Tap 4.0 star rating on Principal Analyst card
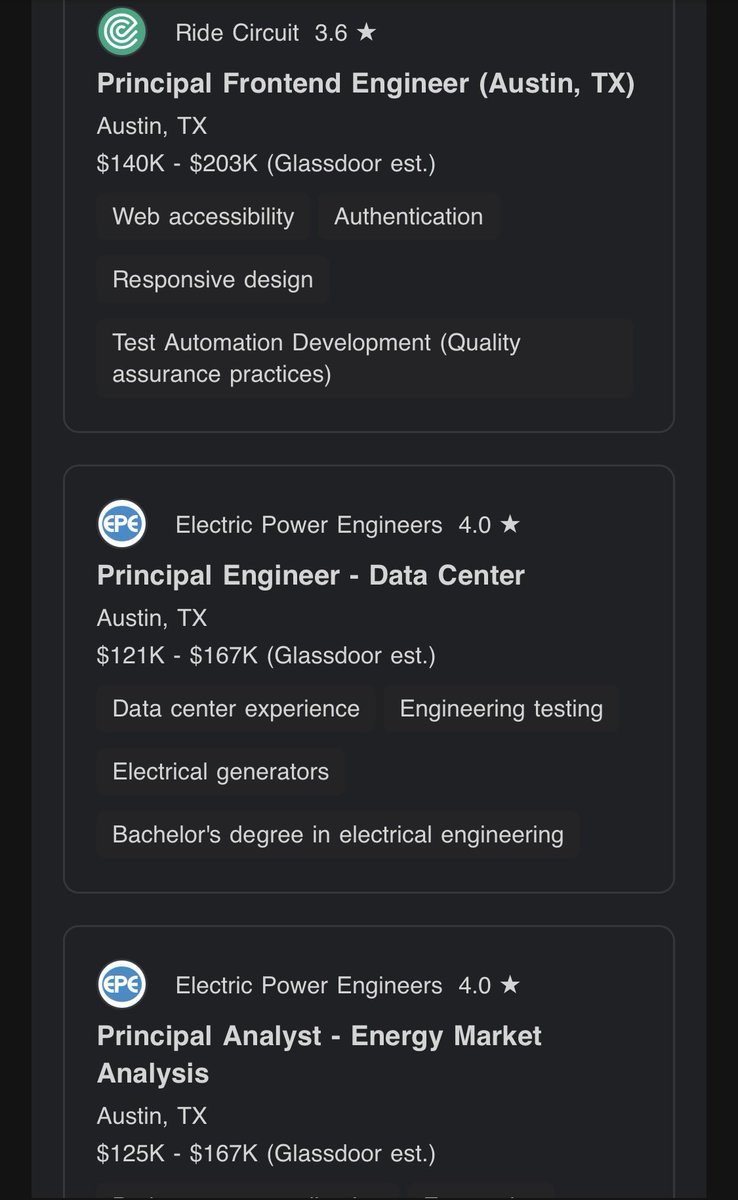Screen dimensions: 738x1200 coord(489,986)
